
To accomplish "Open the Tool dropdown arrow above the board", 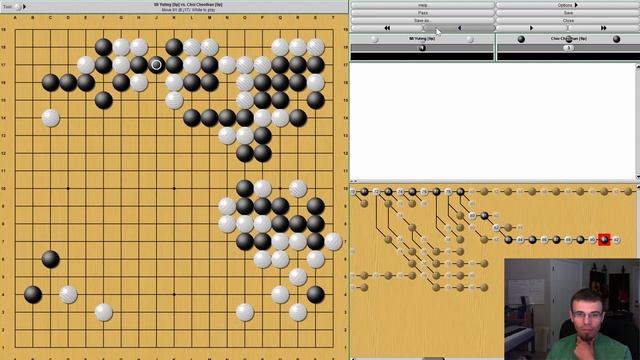I will 24,7.
